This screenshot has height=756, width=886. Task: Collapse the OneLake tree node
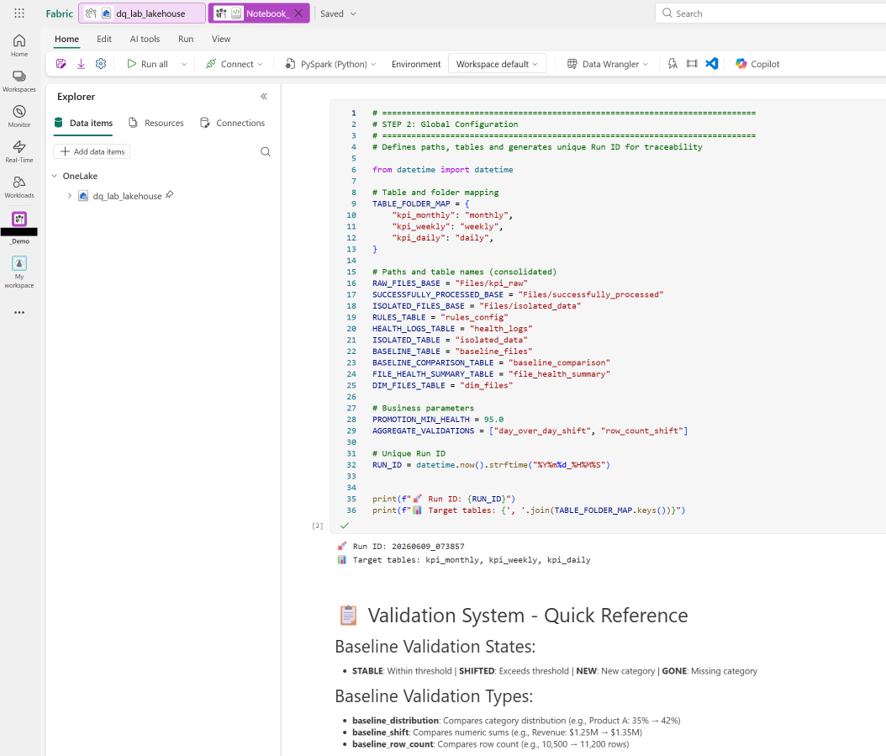click(x=54, y=176)
